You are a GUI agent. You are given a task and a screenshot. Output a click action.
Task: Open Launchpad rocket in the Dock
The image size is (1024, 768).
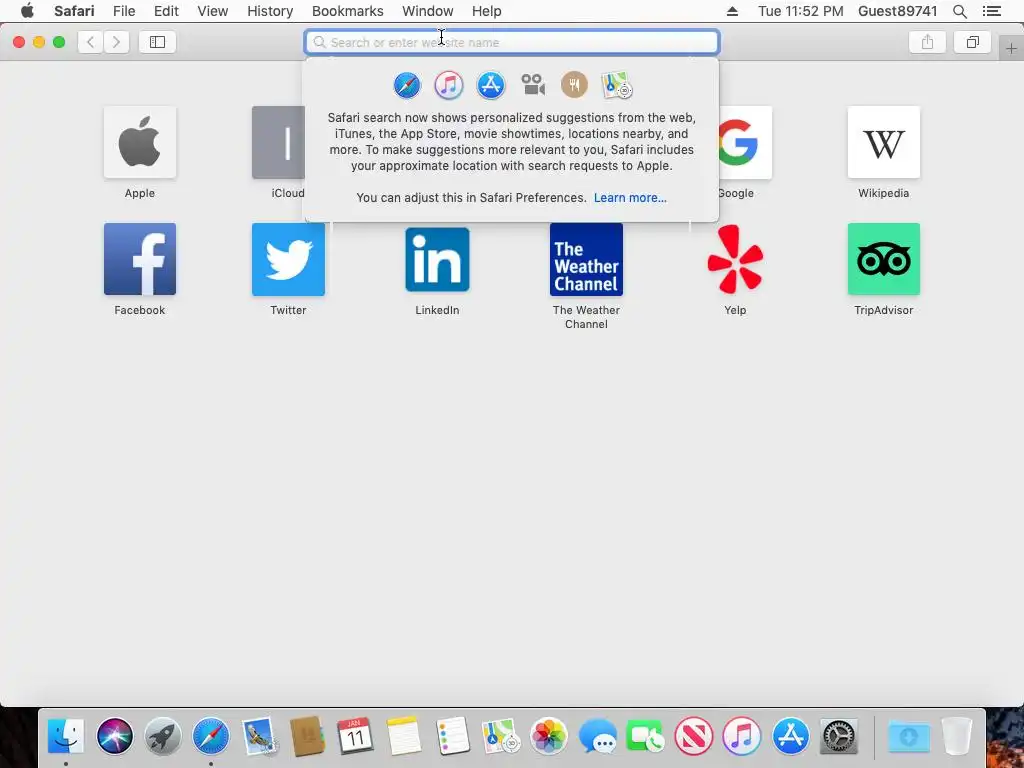163,736
